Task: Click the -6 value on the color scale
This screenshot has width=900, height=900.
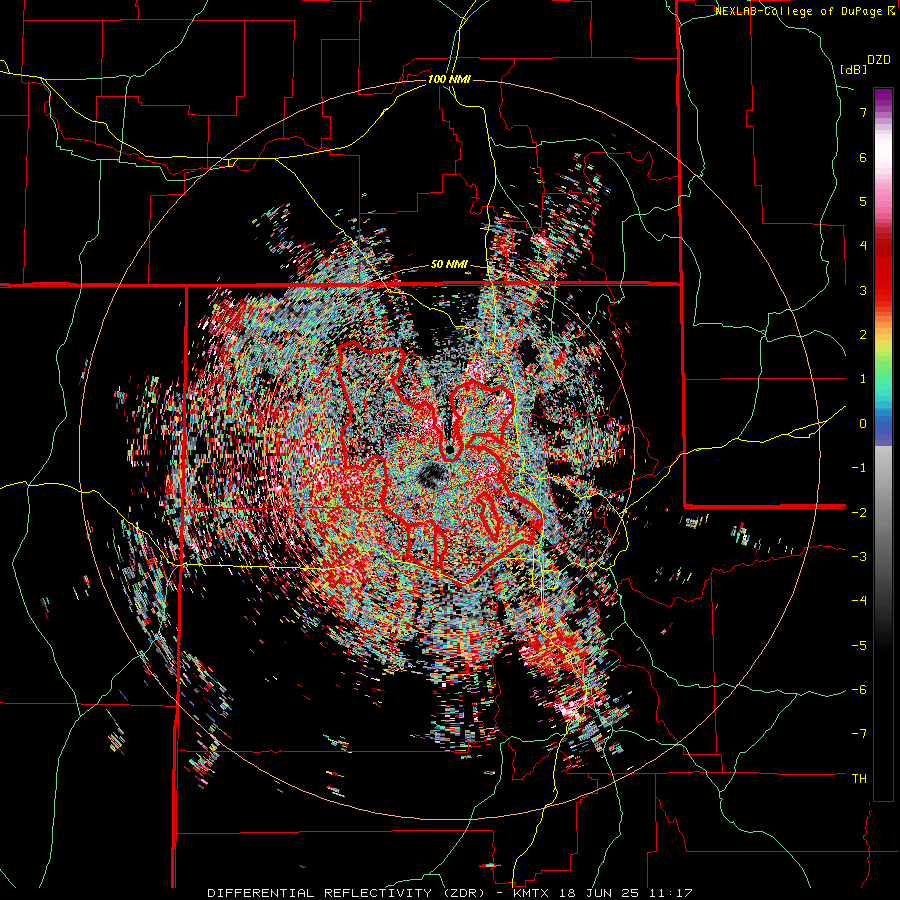Action: 859,690
